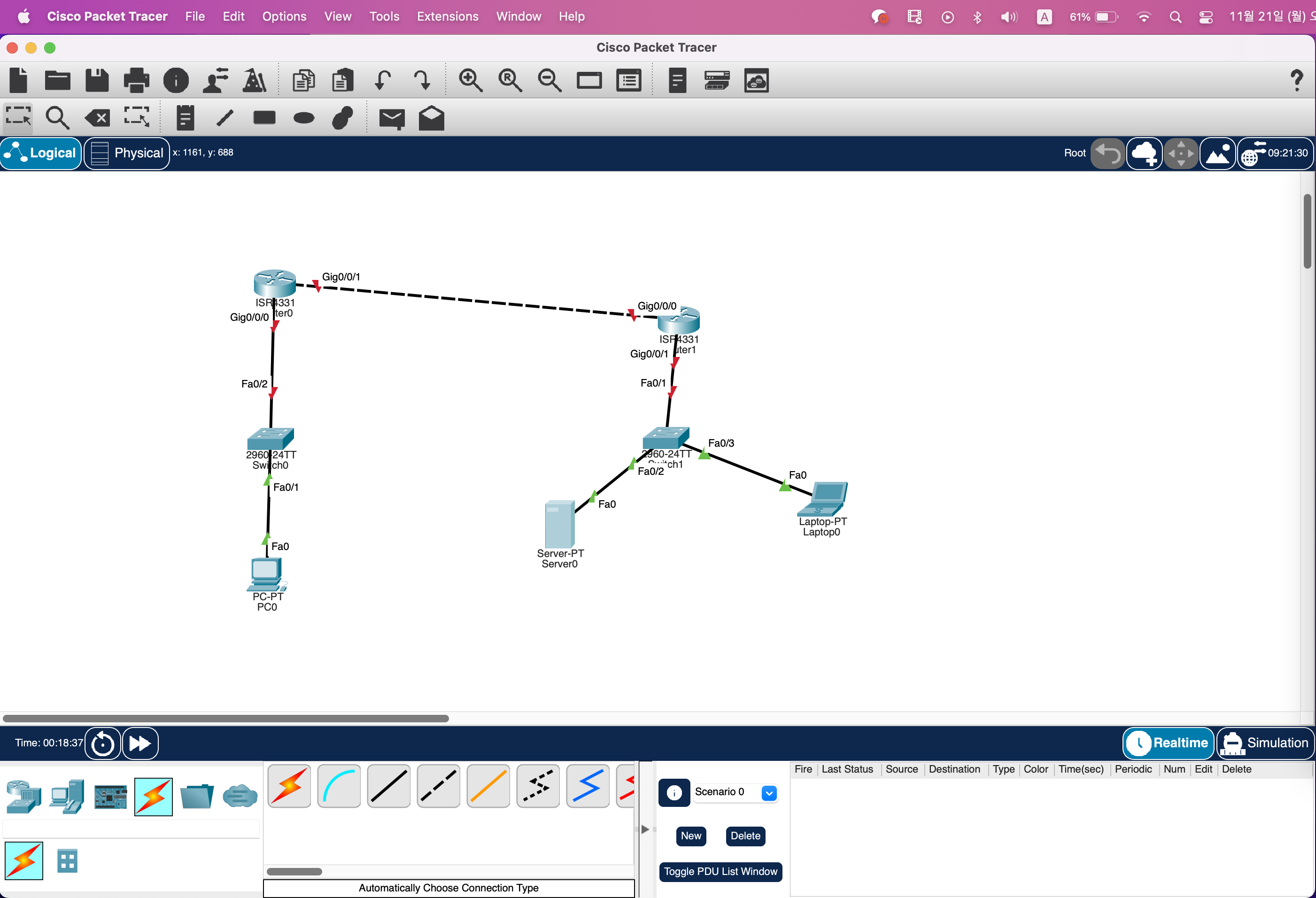Open the Scenario 0 dropdown

pos(768,793)
